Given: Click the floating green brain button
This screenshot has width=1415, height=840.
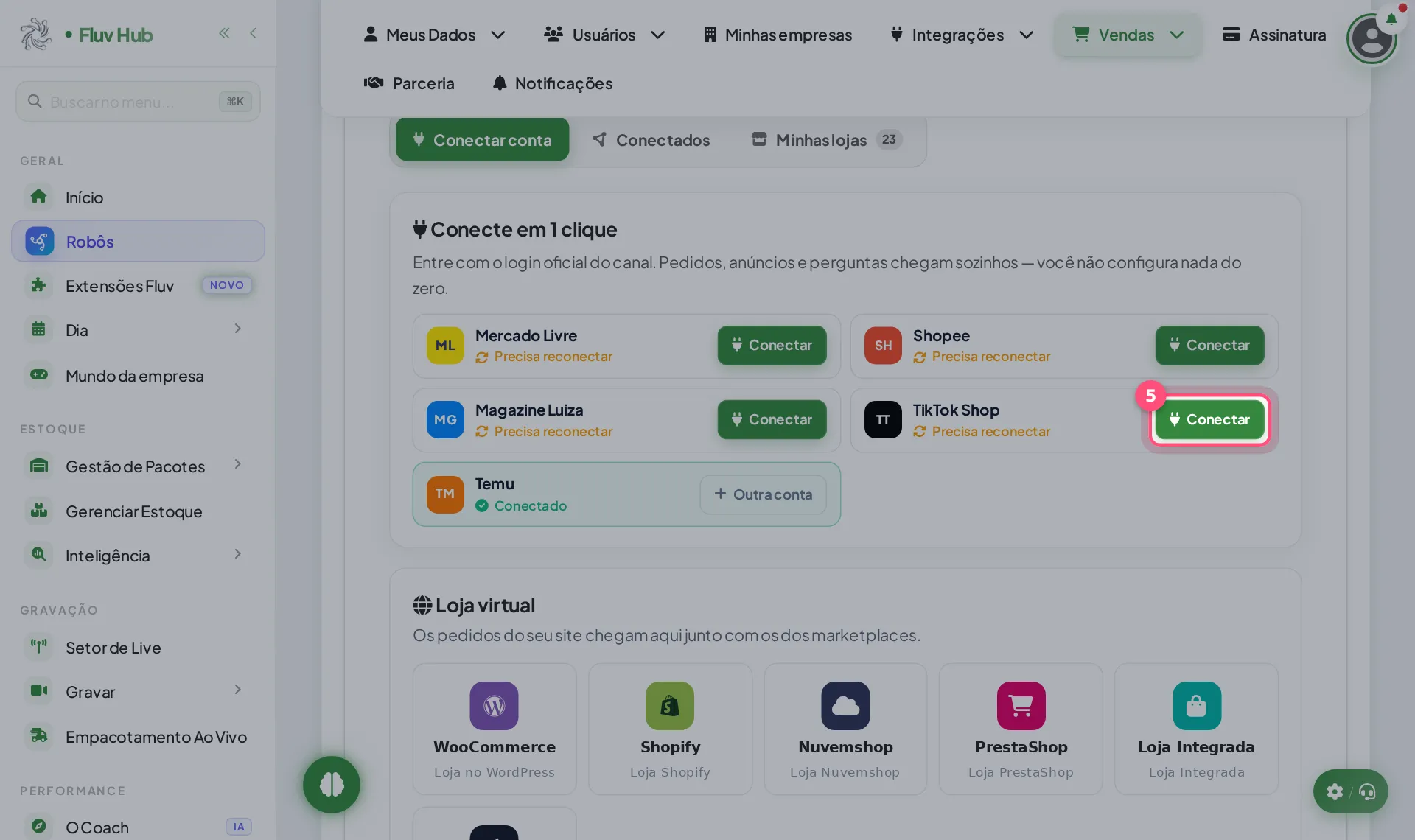Looking at the screenshot, I should (331, 785).
